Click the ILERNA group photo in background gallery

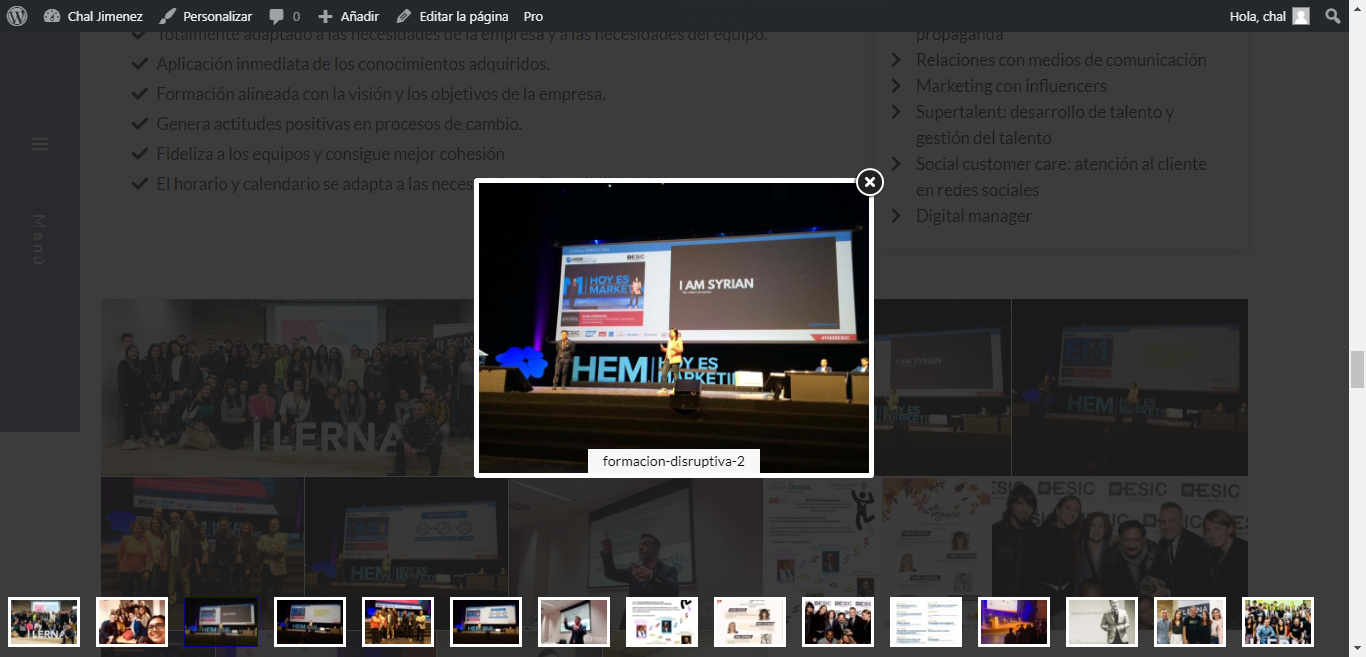click(x=288, y=387)
